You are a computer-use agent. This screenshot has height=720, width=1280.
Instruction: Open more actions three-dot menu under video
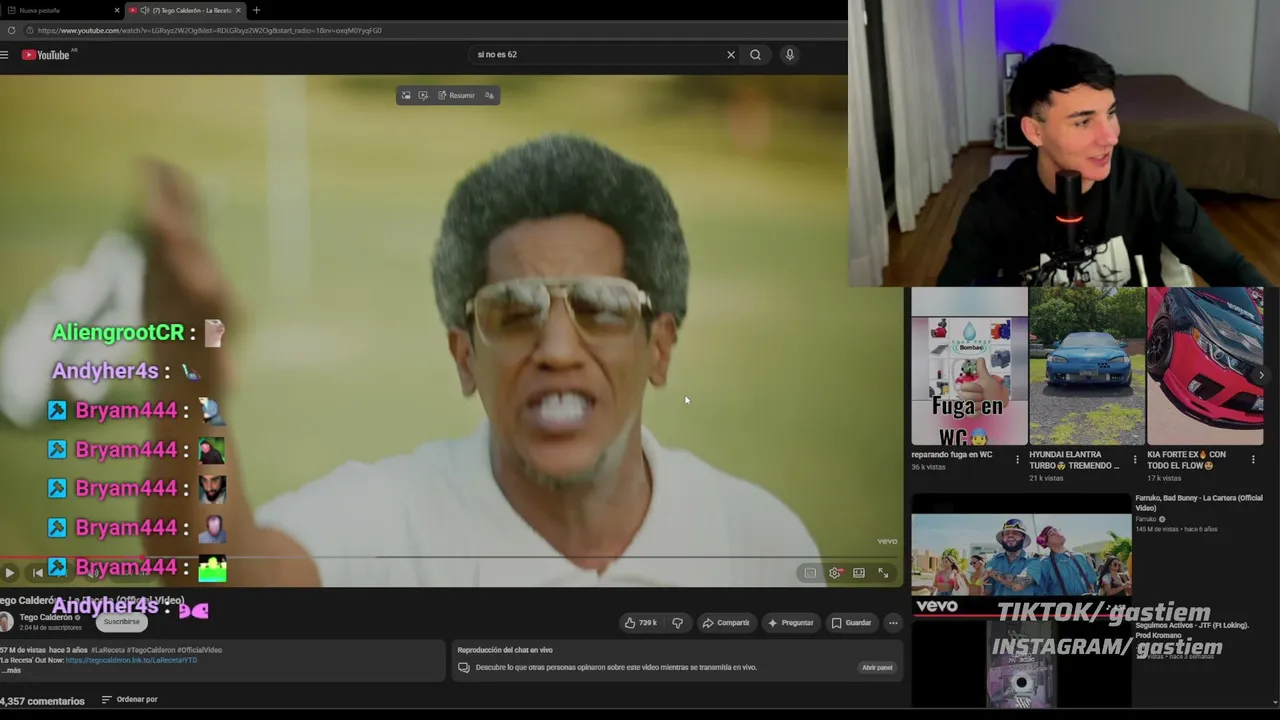pyautogui.click(x=893, y=623)
